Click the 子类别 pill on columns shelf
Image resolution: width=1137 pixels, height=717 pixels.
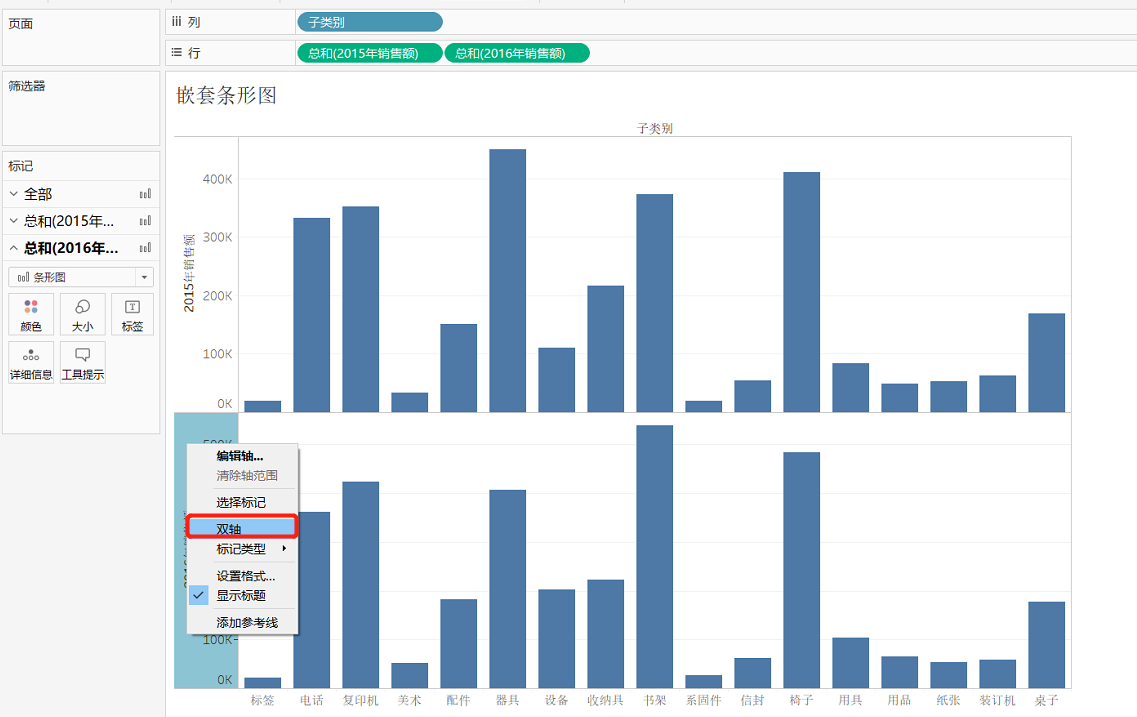click(370, 22)
